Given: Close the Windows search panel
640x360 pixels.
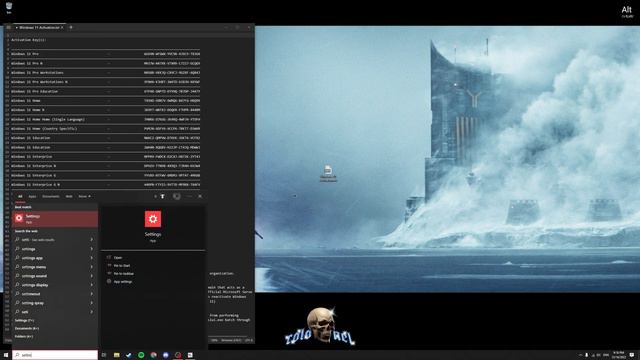Looking at the screenshot, I should (200, 196).
